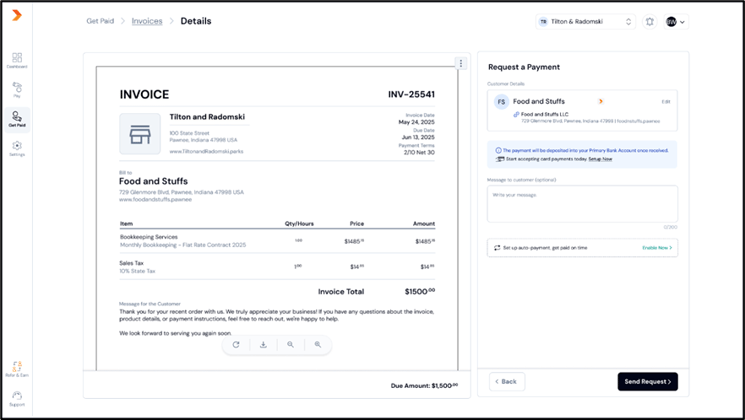Open the three-dot menu on invoice preview

tap(461, 63)
